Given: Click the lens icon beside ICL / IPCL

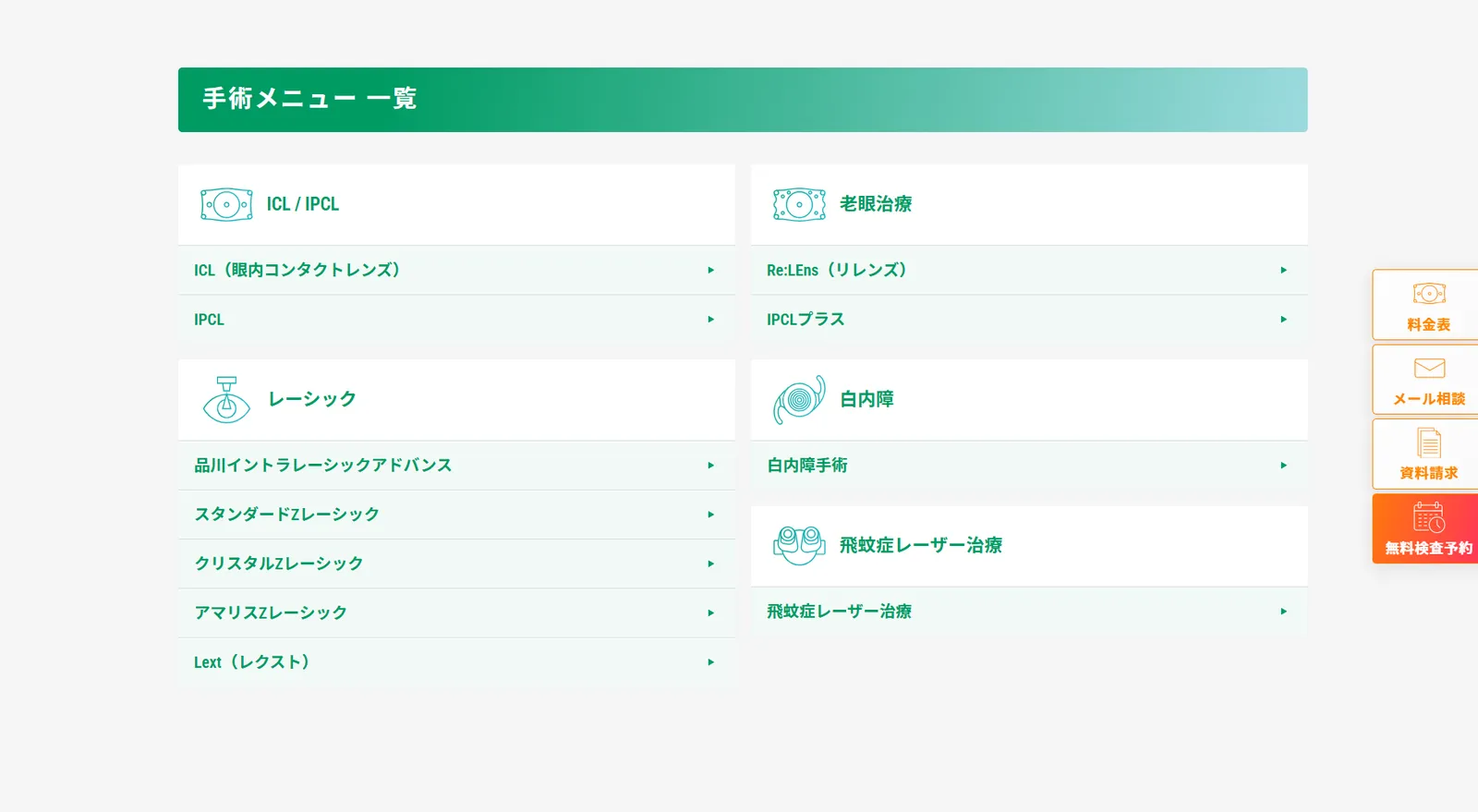Looking at the screenshot, I should [x=226, y=204].
